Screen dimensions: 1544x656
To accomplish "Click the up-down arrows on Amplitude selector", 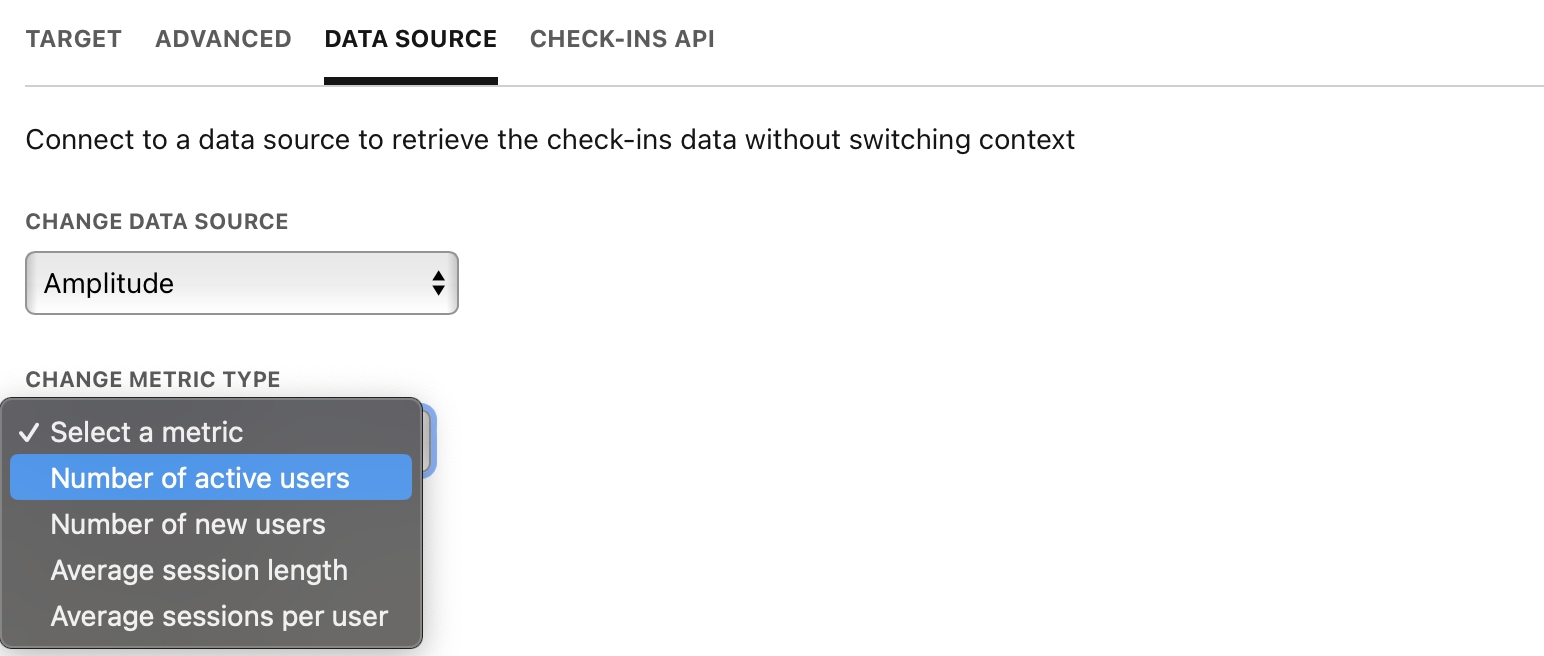I will click(438, 283).
